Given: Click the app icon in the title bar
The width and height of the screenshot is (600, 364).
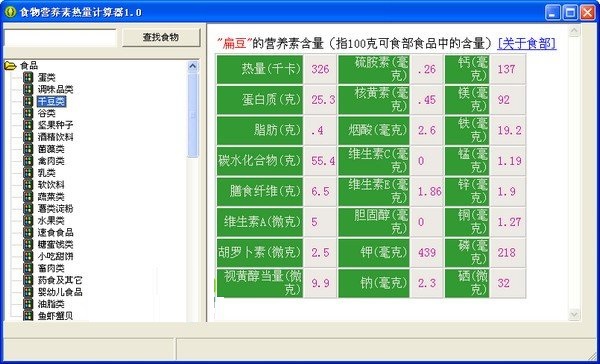Looking at the screenshot, I should point(10,12).
